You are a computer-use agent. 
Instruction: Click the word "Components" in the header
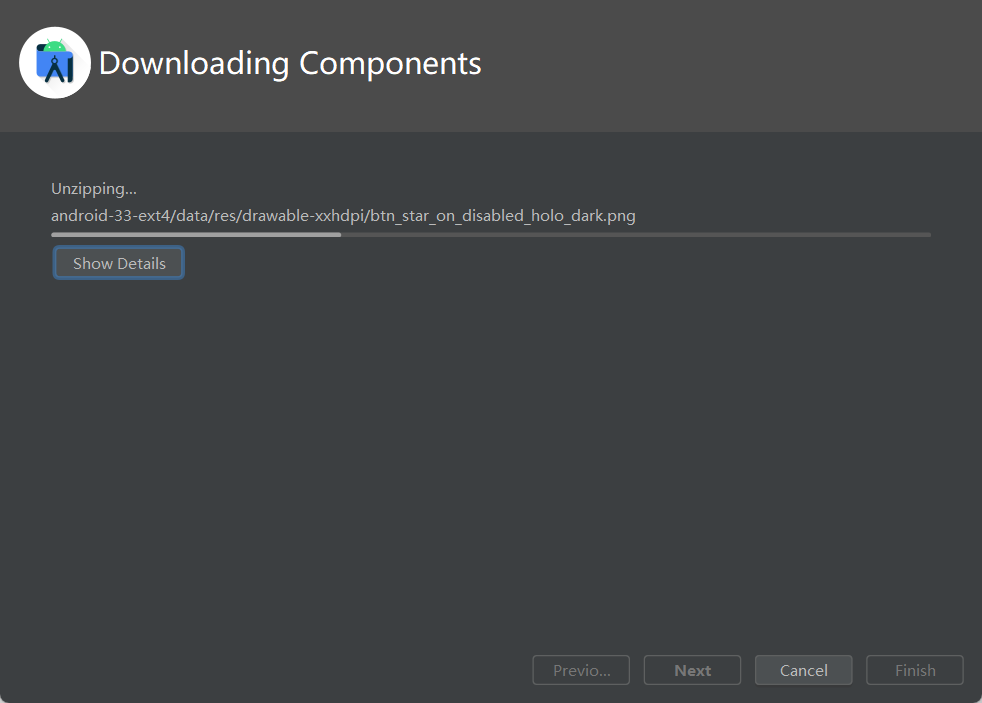[390, 63]
